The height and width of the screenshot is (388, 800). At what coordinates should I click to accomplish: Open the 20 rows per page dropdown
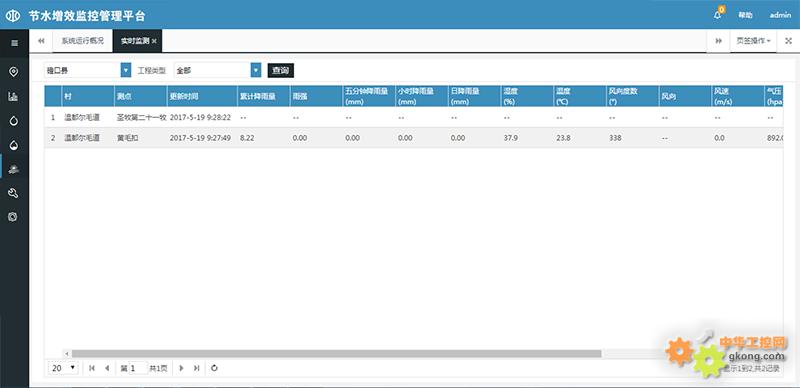pos(63,368)
